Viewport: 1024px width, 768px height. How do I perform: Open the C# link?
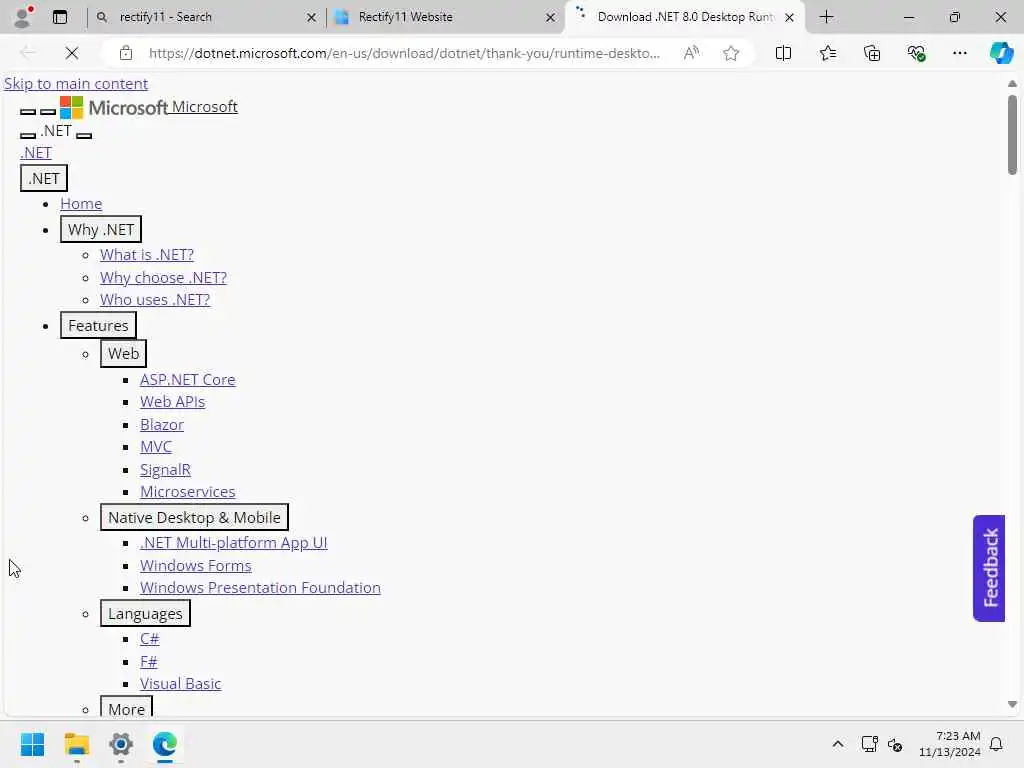pyautogui.click(x=150, y=639)
